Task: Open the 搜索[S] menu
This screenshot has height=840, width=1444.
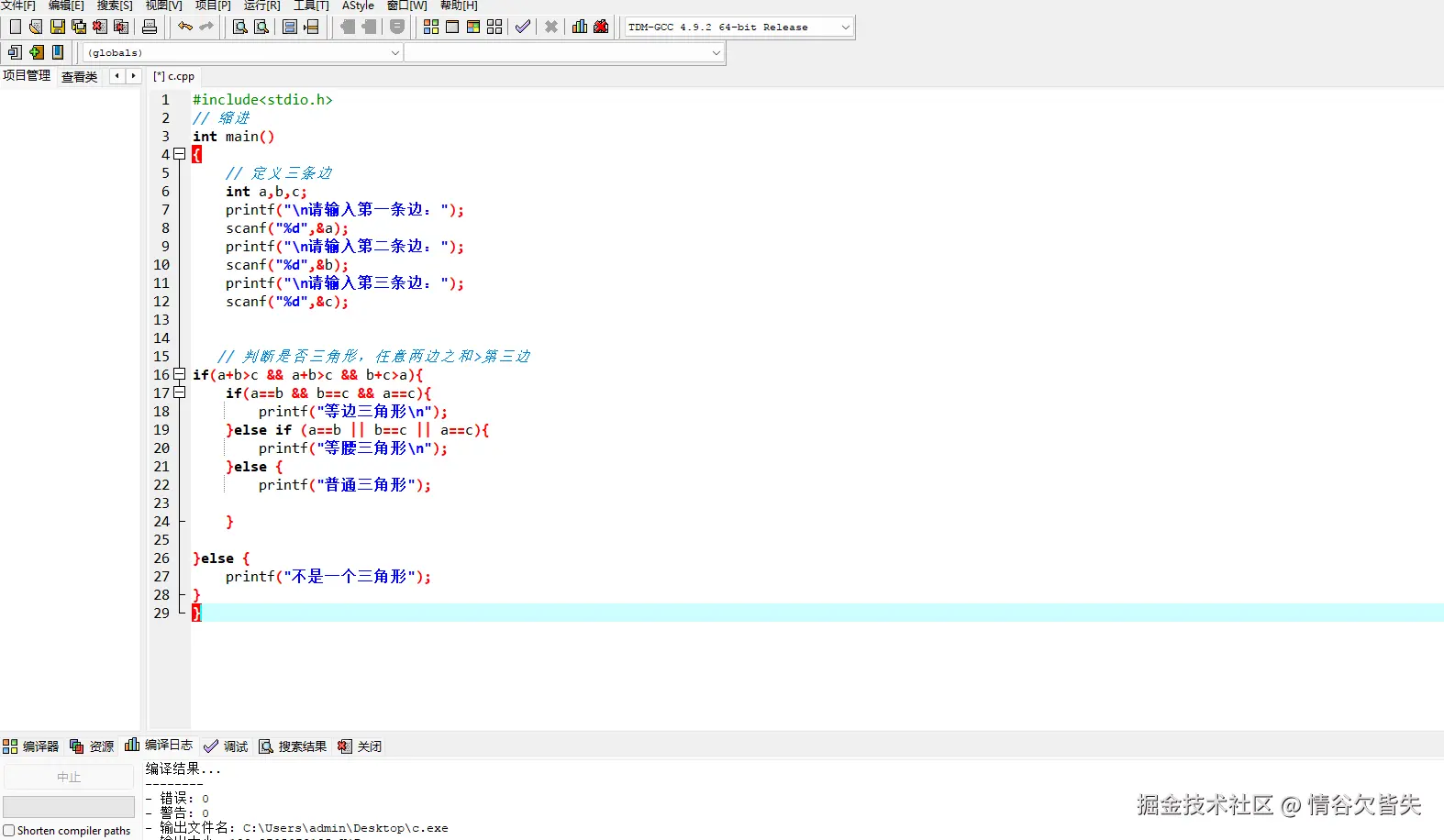Action: point(115,6)
